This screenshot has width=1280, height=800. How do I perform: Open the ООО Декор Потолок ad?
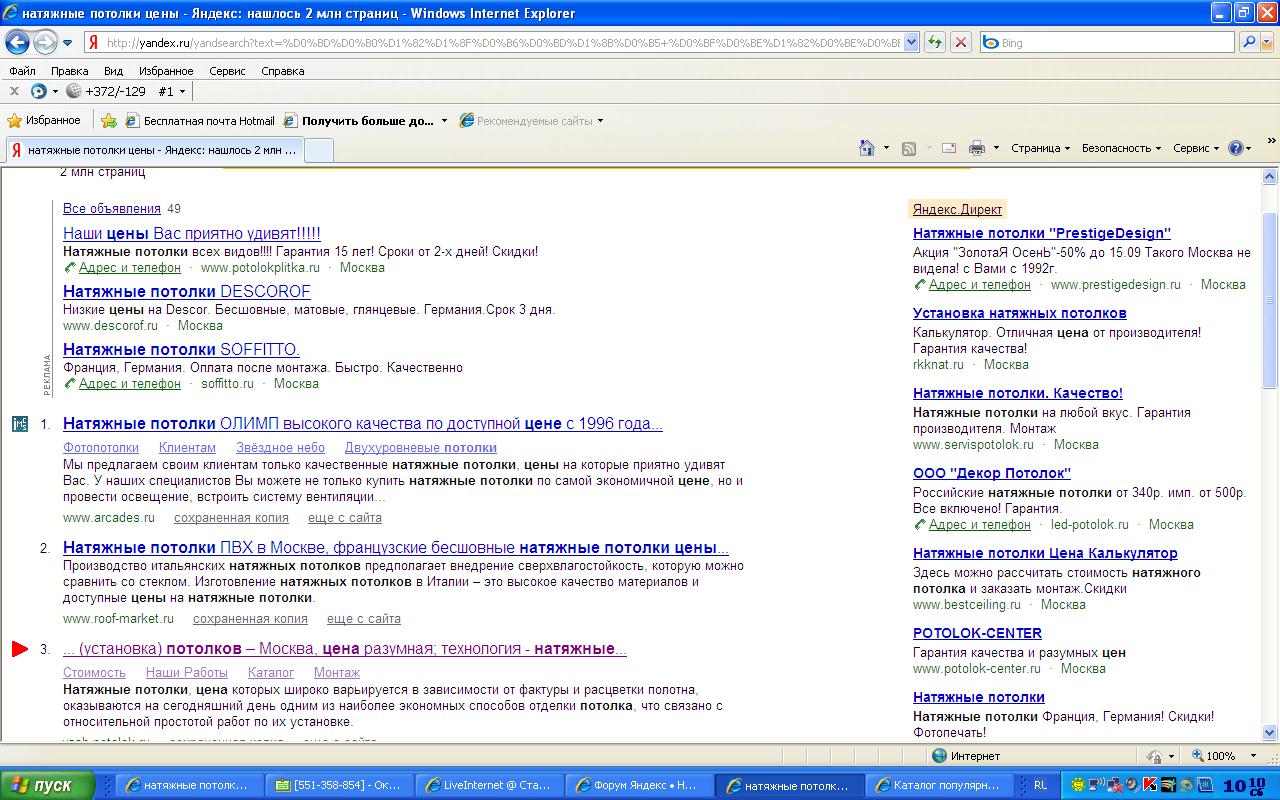992,473
